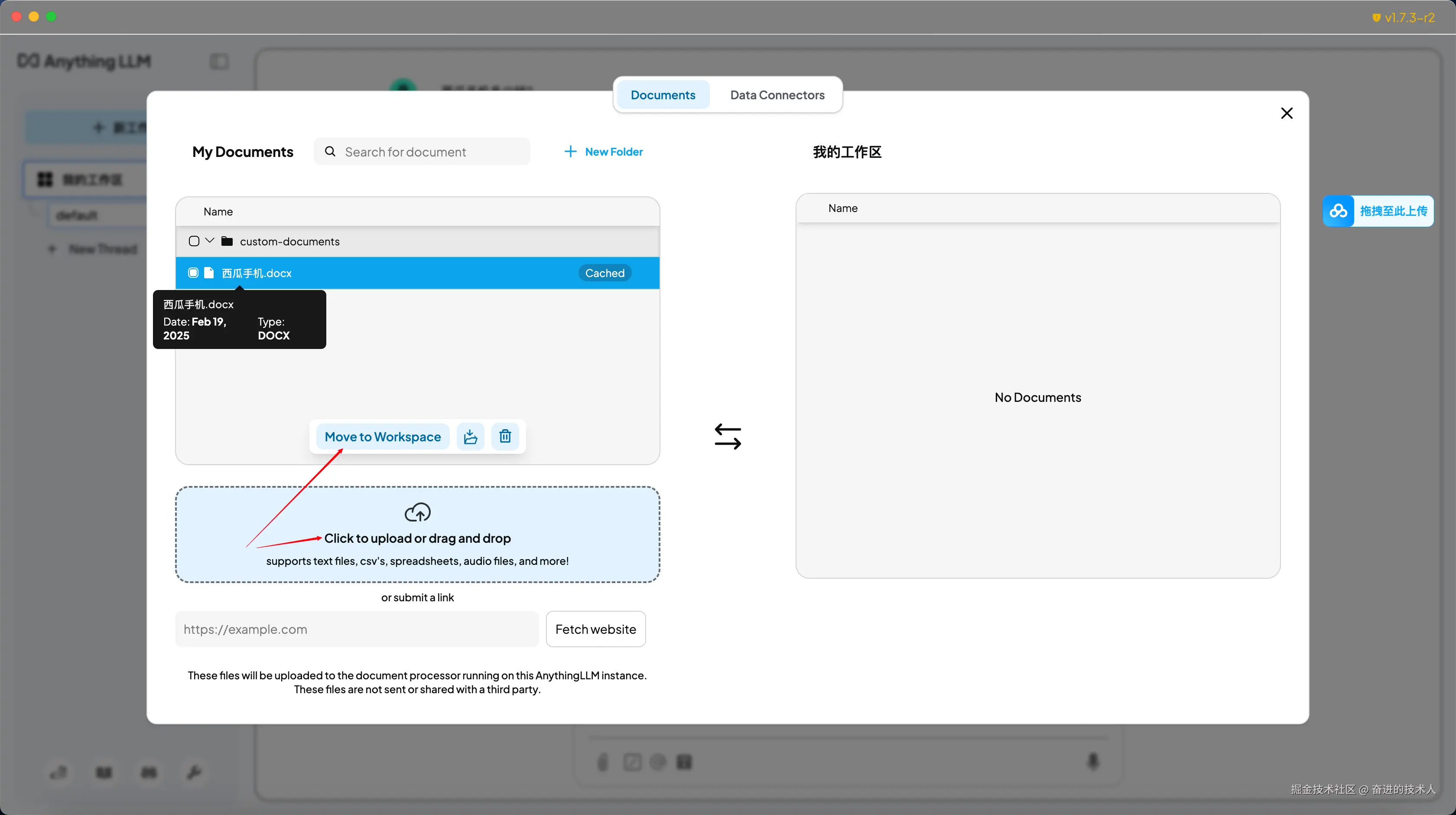
Task: Click the https://example.com link input
Action: click(357, 629)
